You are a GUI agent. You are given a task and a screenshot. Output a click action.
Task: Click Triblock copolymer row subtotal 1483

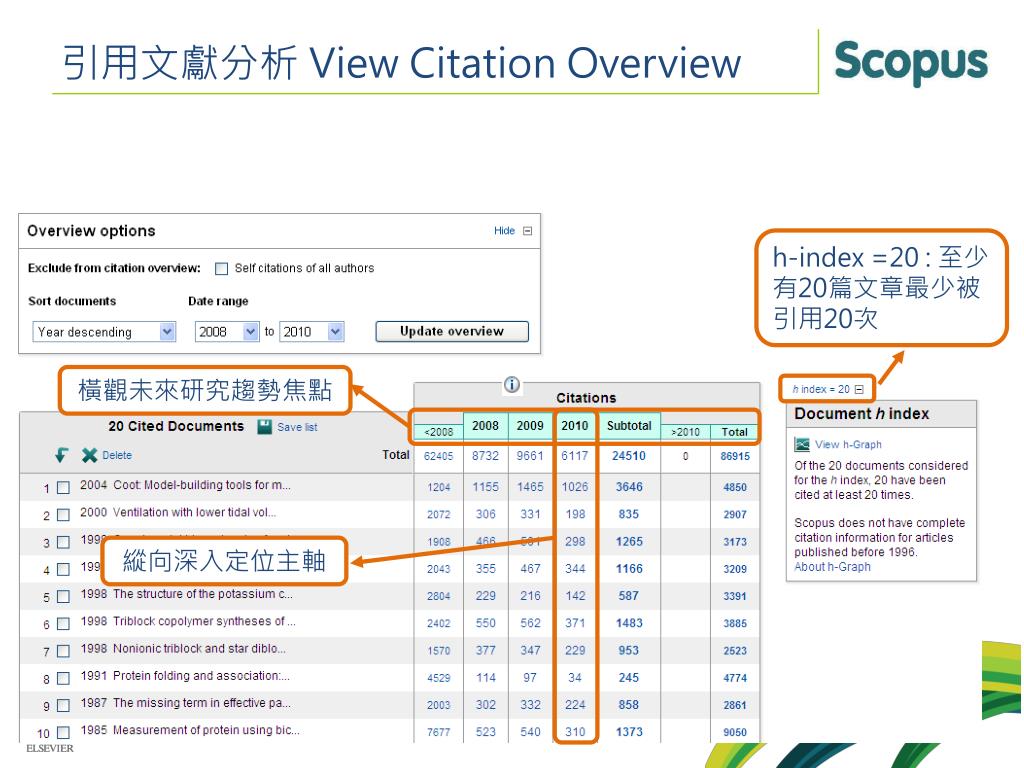[629, 623]
